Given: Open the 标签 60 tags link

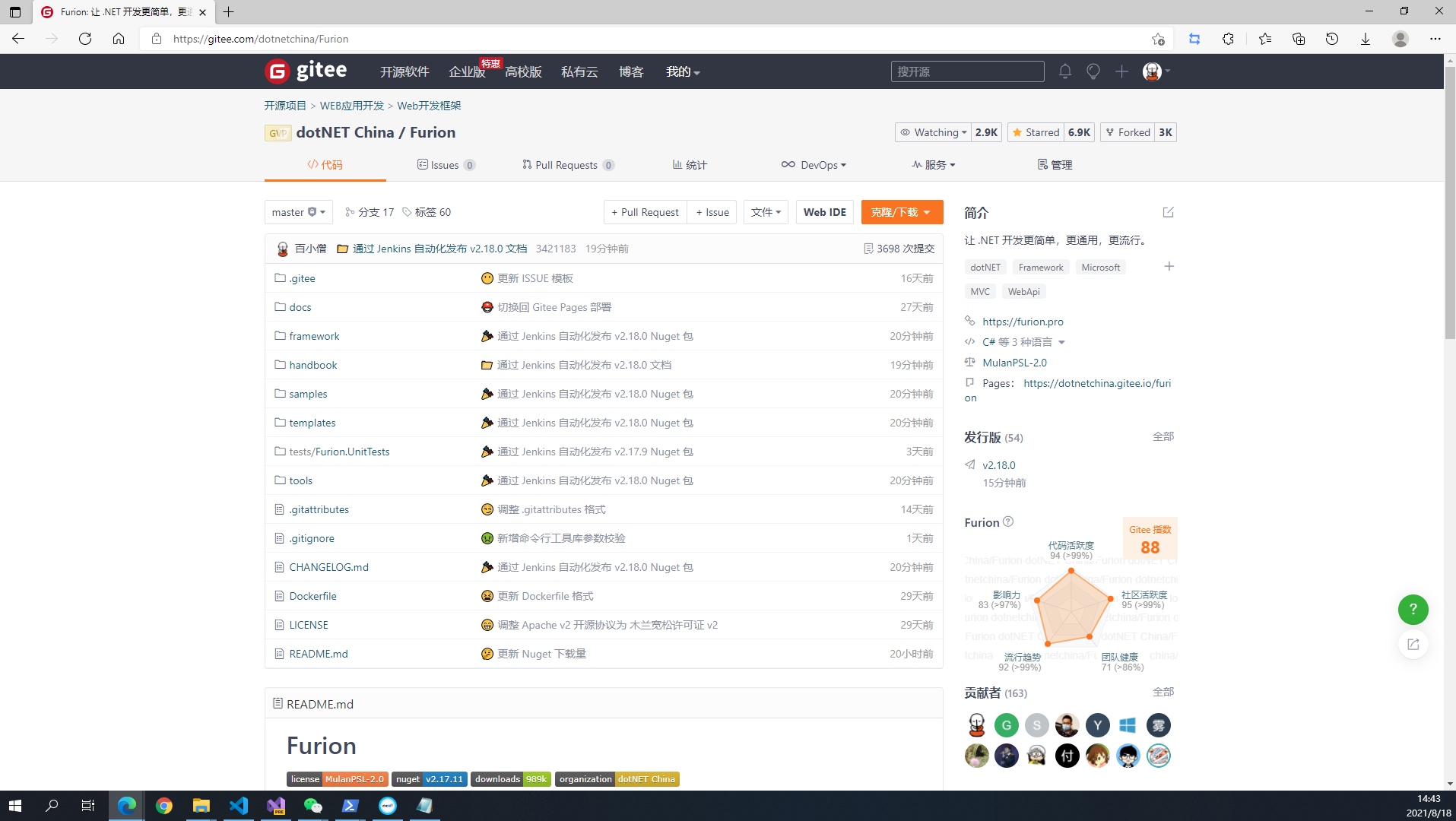Looking at the screenshot, I should 427,212.
